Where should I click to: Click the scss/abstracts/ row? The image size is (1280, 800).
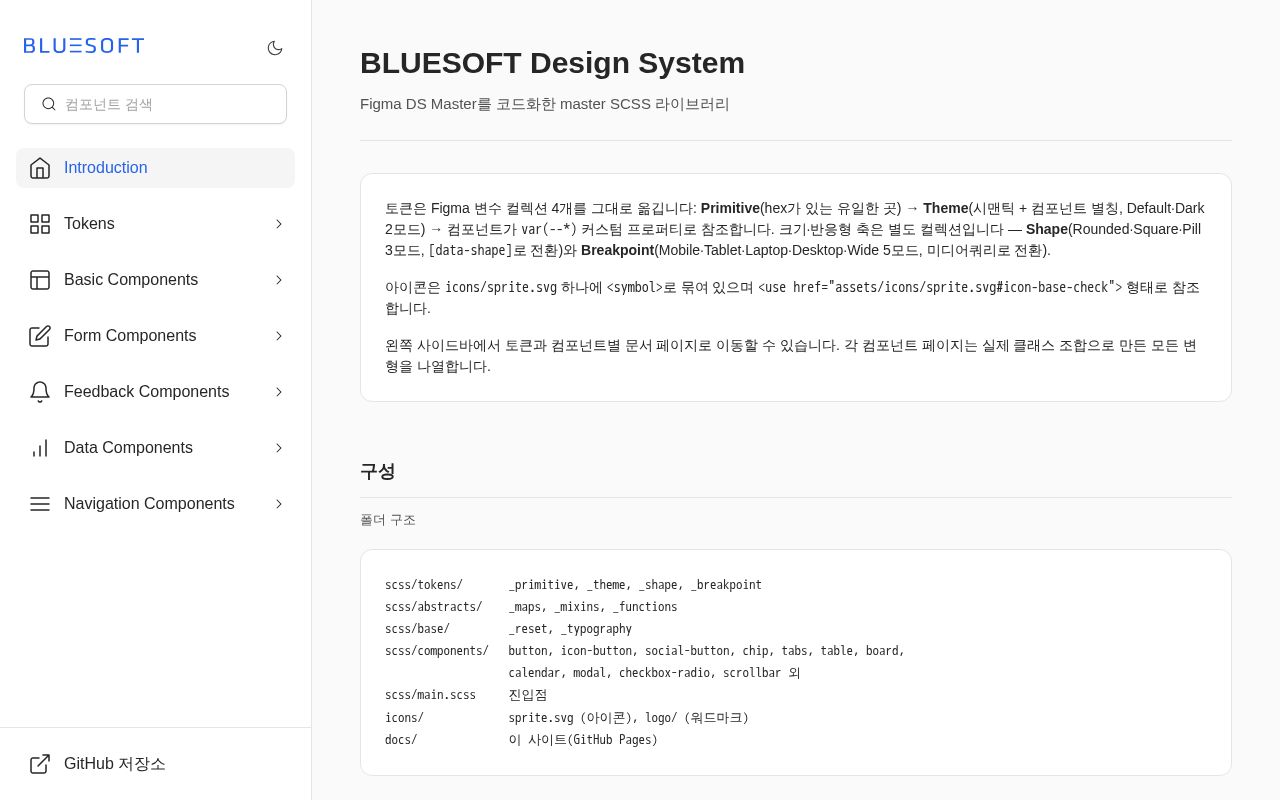coord(531,607)
